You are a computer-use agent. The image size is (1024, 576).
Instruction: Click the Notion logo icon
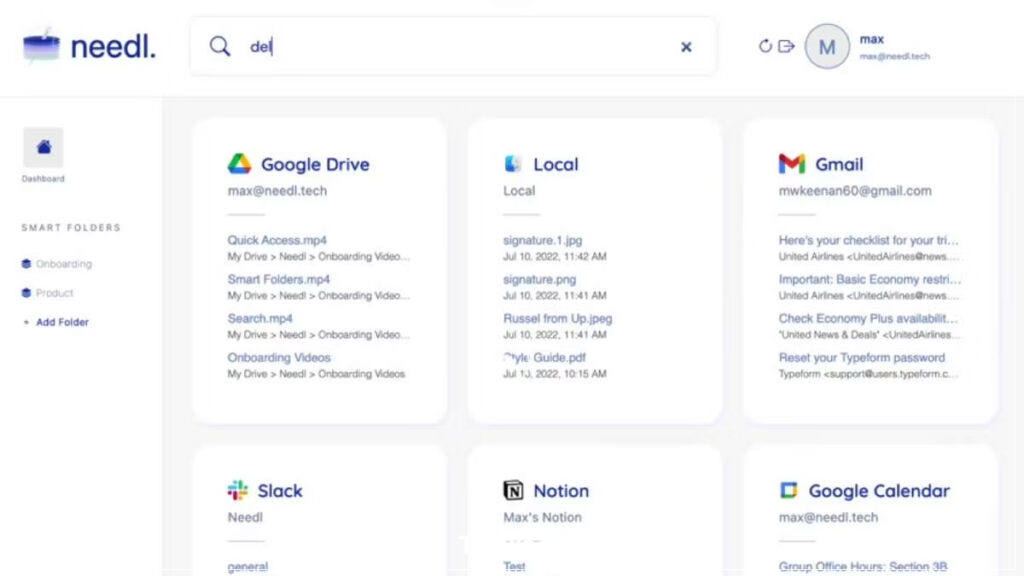513,490
